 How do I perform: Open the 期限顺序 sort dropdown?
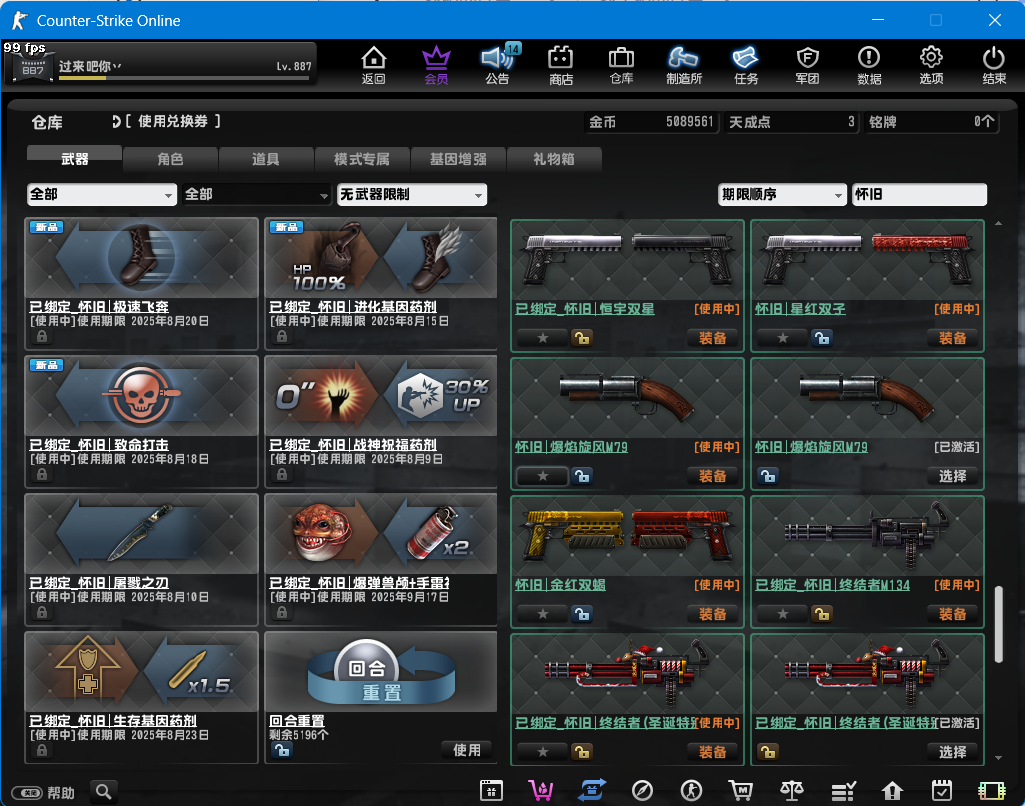(x=782, y=194)
